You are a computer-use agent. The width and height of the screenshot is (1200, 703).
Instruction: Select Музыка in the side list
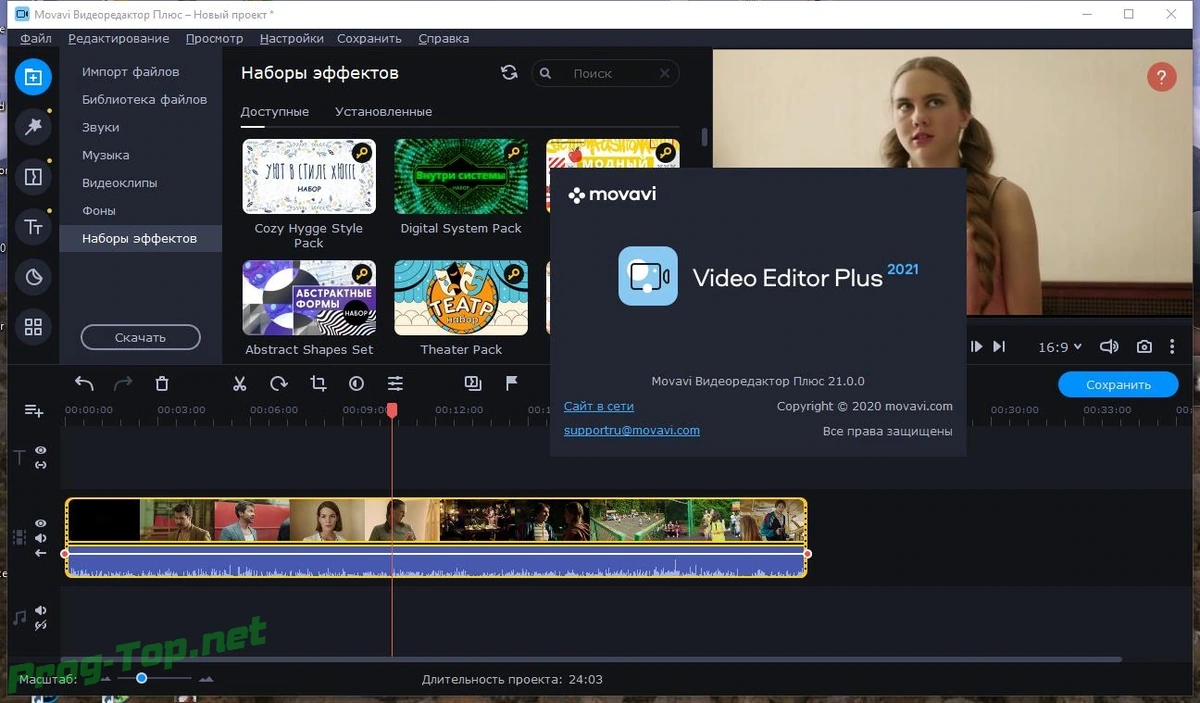140,155
